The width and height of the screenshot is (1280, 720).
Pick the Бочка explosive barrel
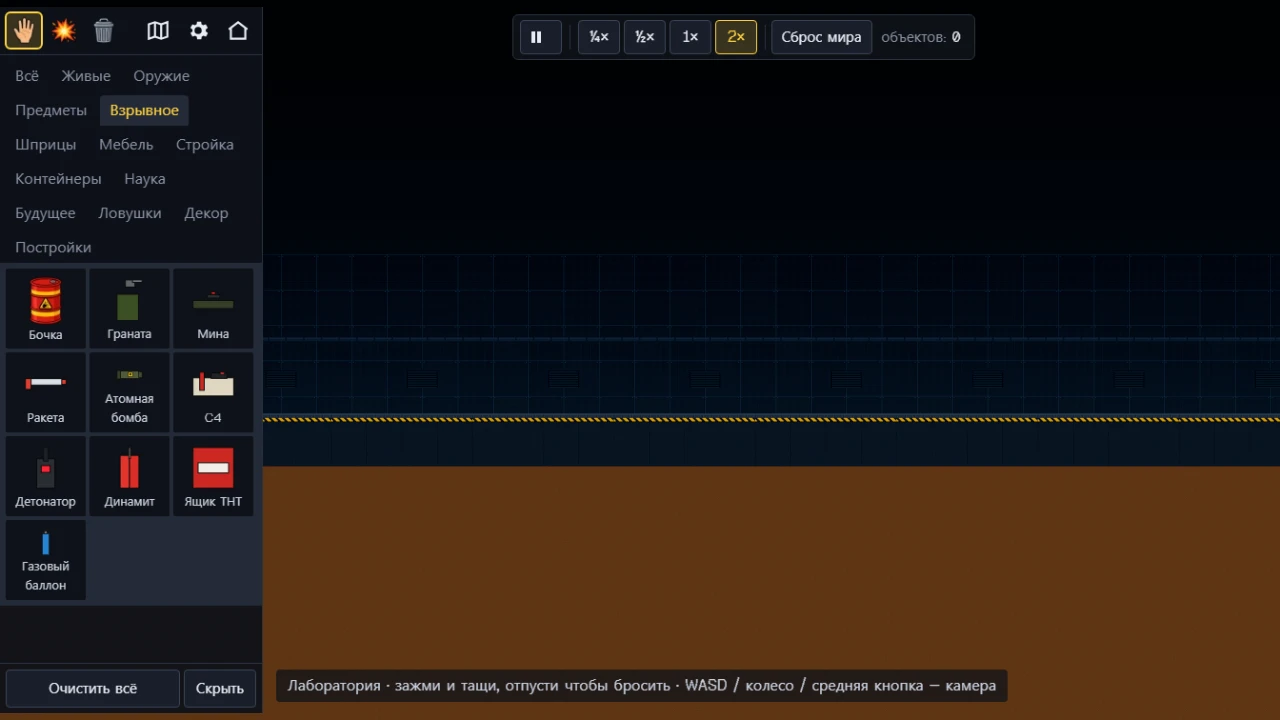click(46, 308)
